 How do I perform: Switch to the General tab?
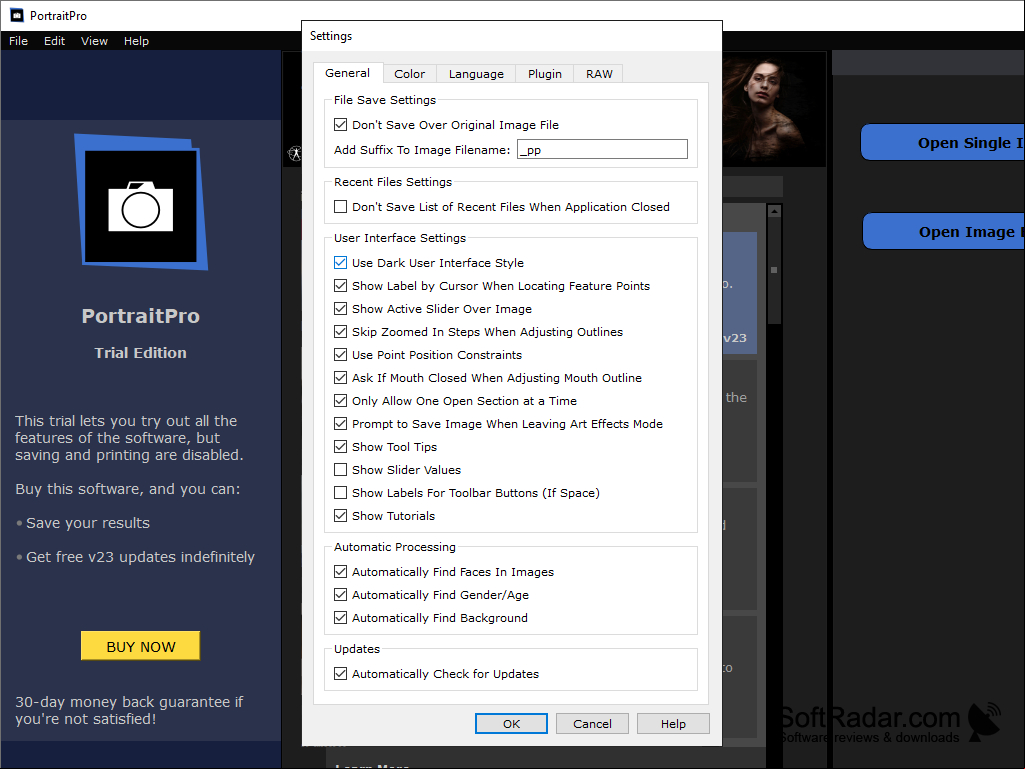348,73
